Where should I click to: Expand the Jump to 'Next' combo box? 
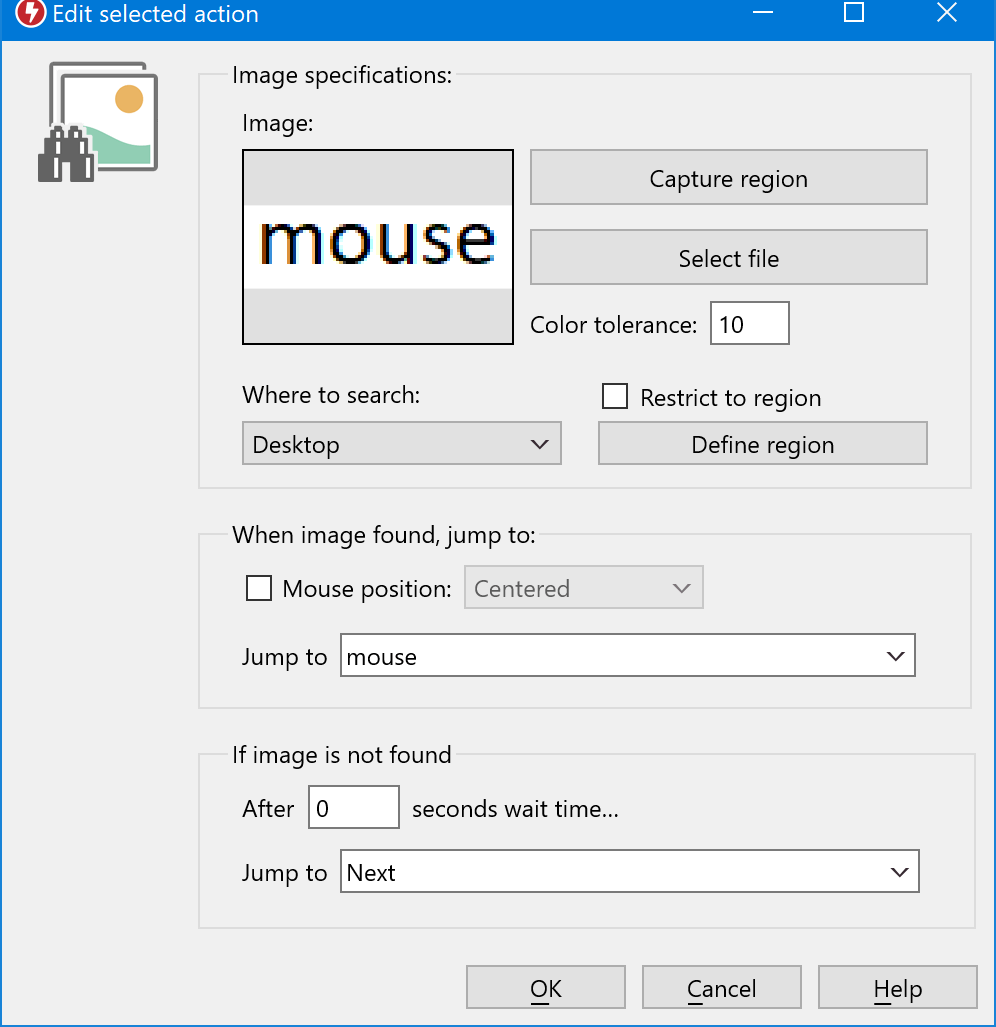[x=630, y=872]
